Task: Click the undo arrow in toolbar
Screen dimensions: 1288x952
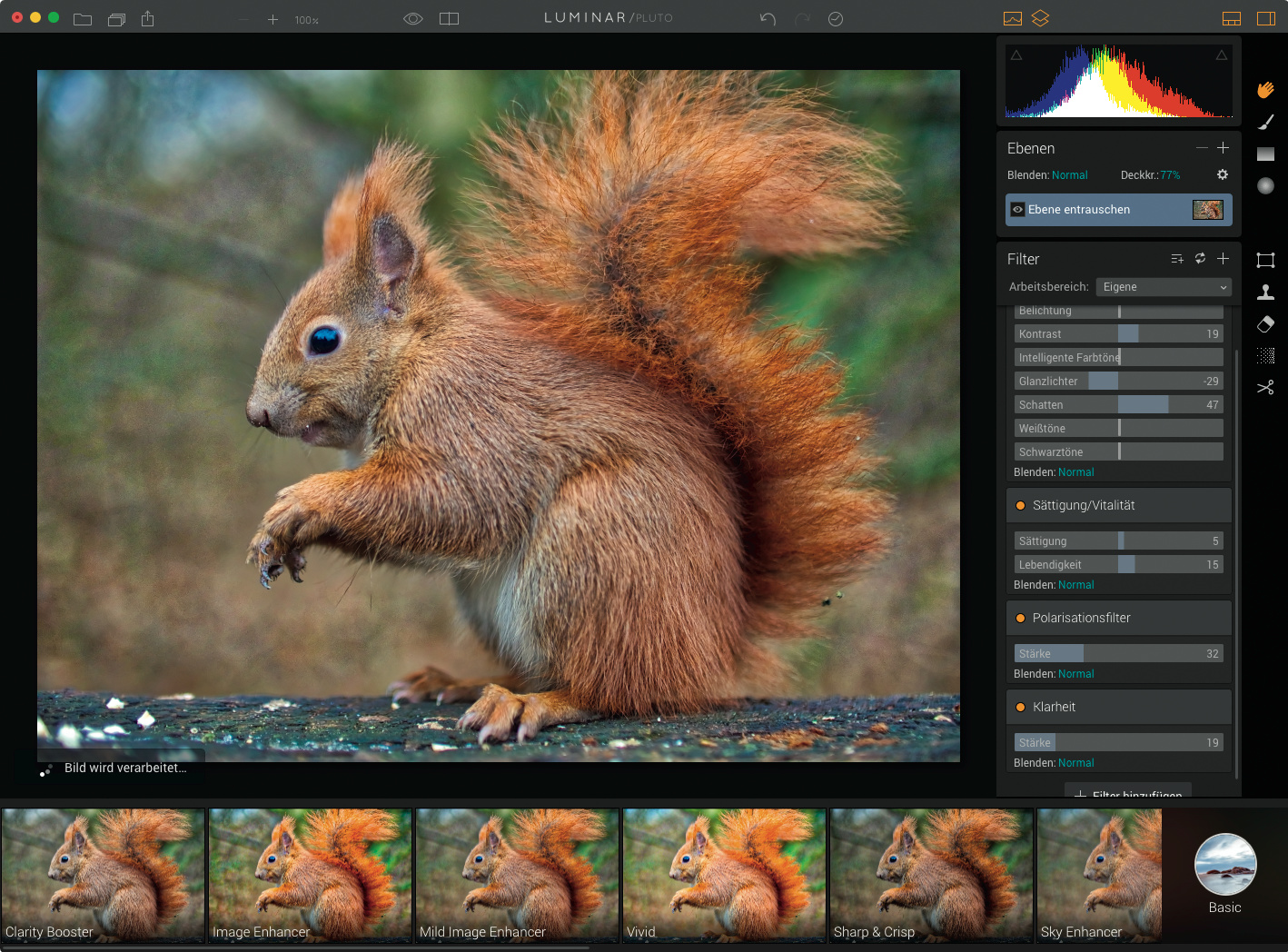Action: [x=768, y=19]
